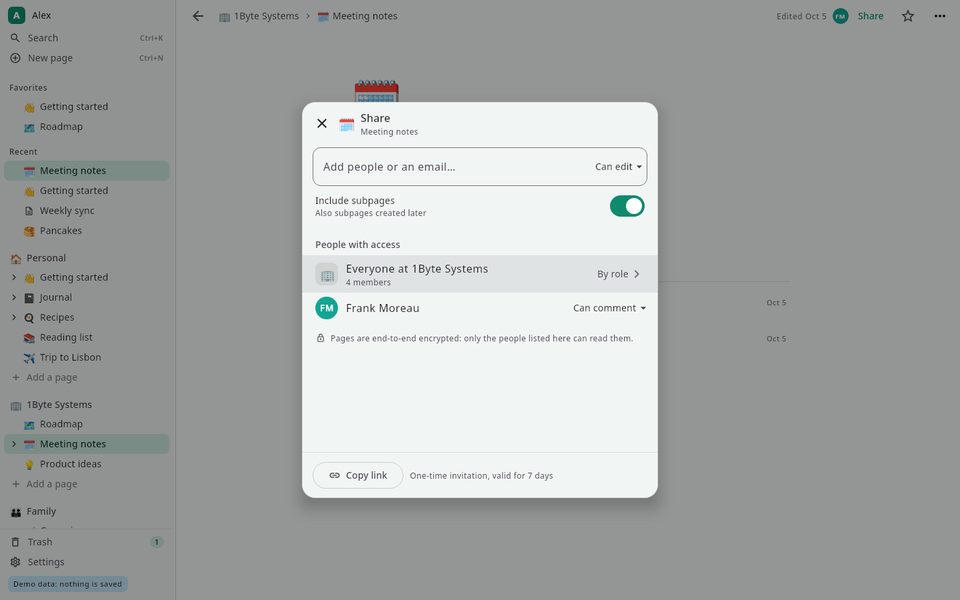Toggle the Include subpages switch
The image size is (960, 600).
626,206
